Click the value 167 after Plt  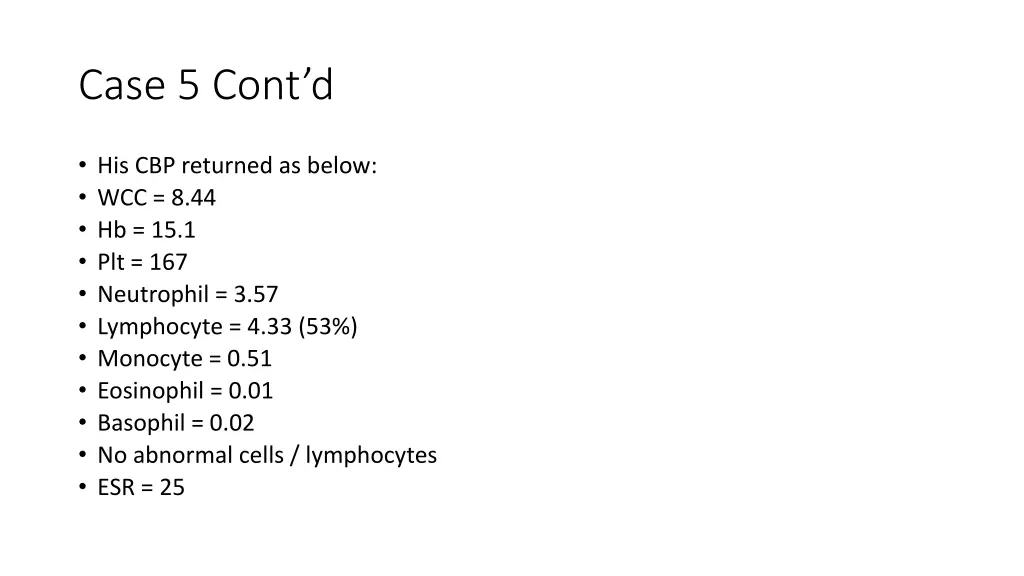click(168, 262)
